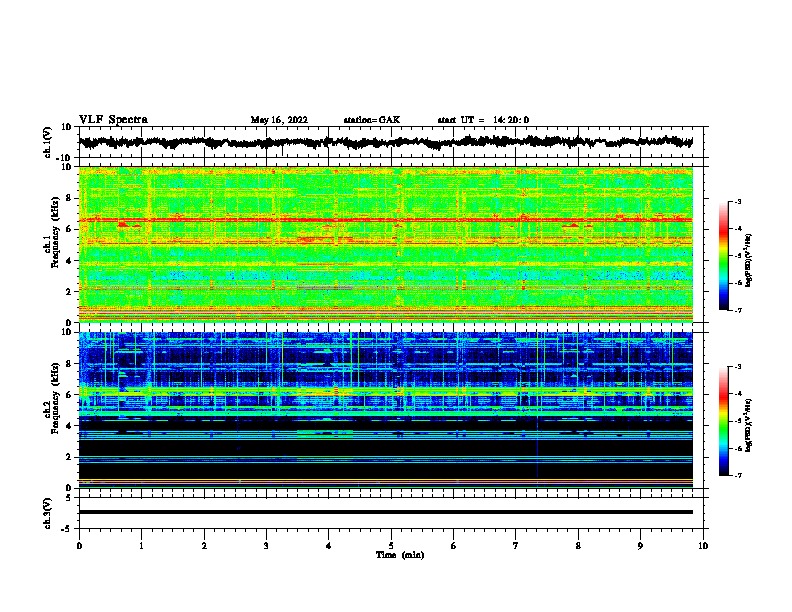
Task: Click the upper ch.1 color scale bar
Action: click(x=723, y=256)
